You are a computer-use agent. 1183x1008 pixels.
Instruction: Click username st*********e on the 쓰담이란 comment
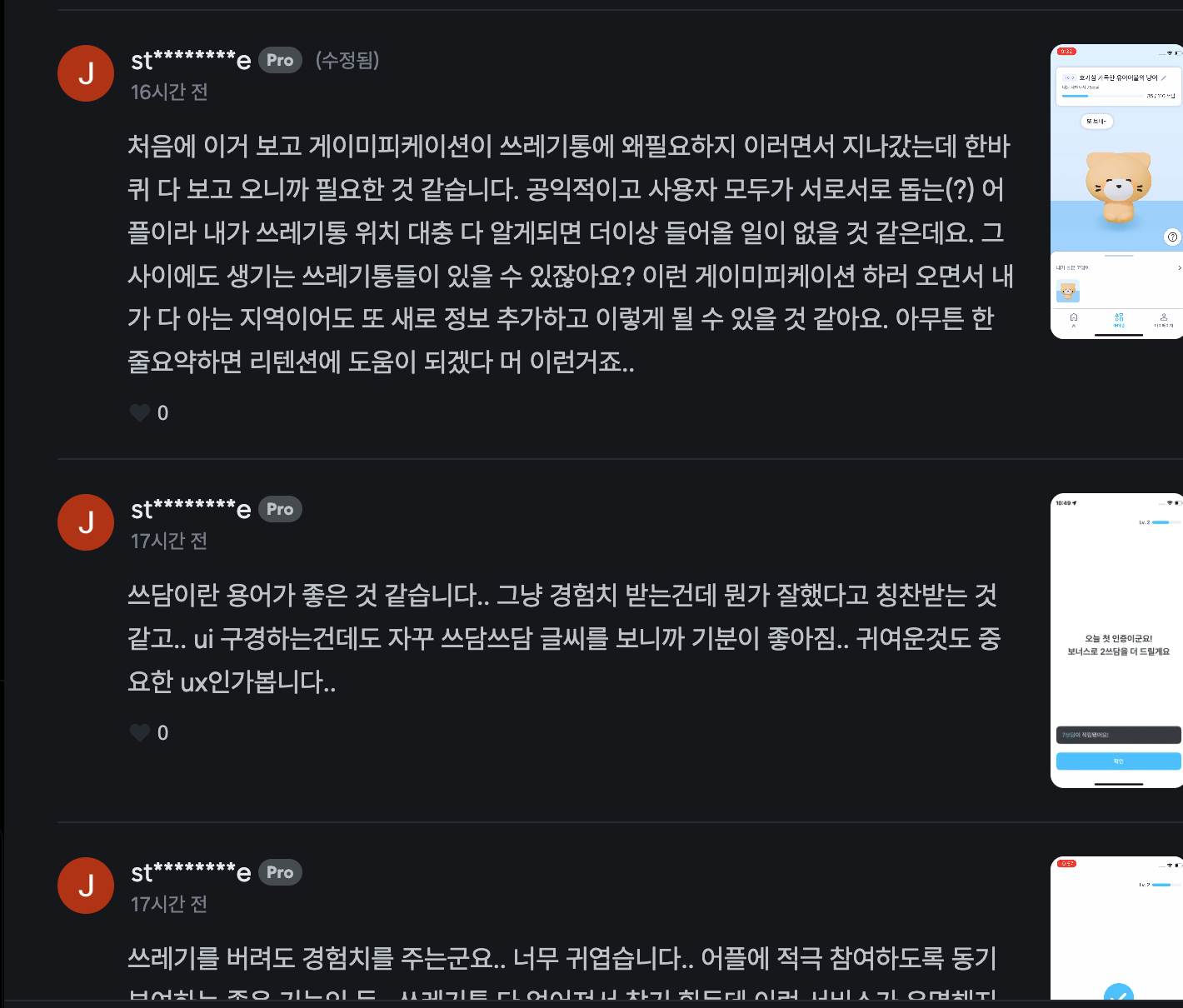(x=191, y=509)
